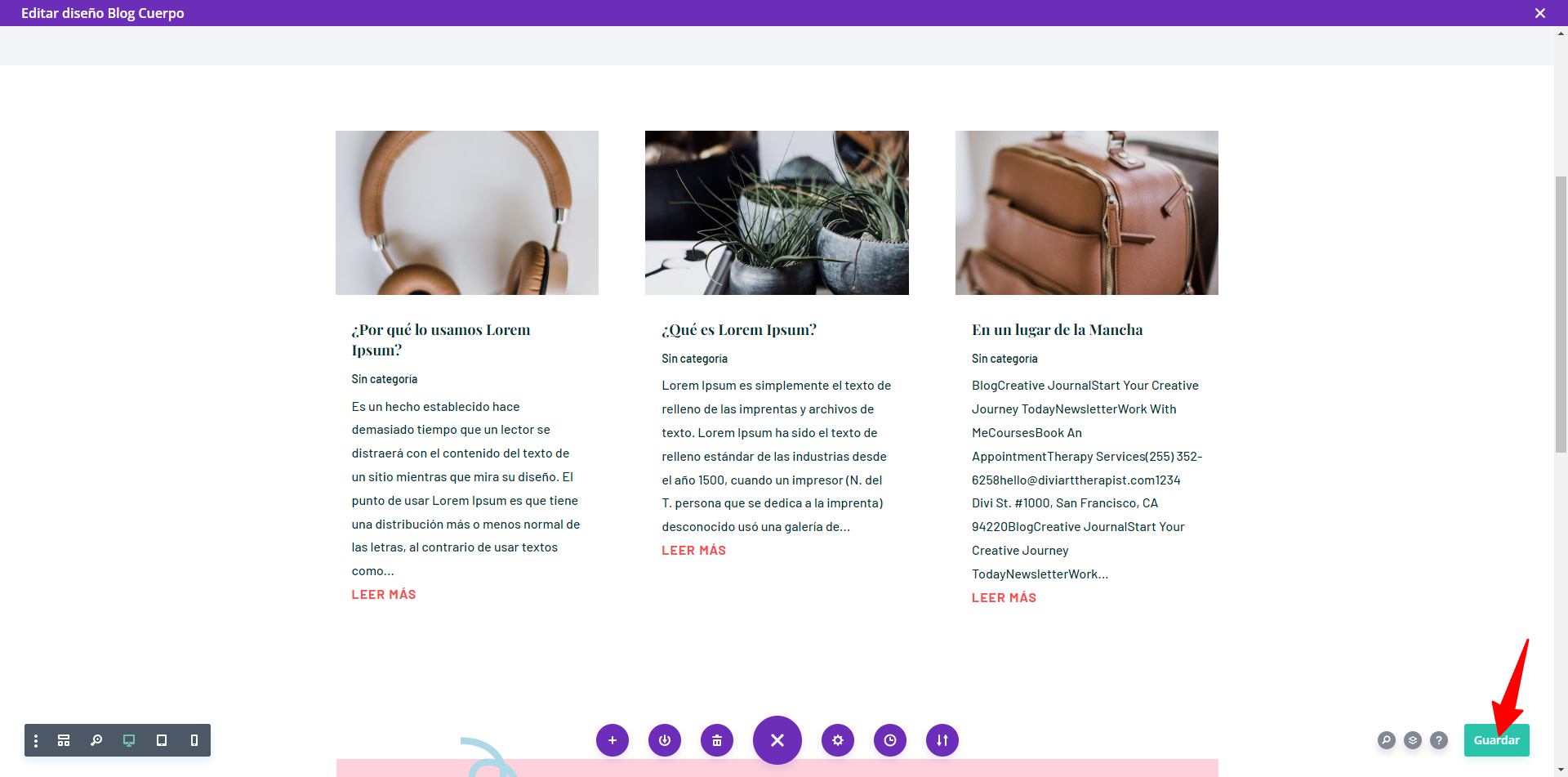The height and width of the screenshot is (777, 1568).
Task: Select phone preview mode
Action: point(194,740)
